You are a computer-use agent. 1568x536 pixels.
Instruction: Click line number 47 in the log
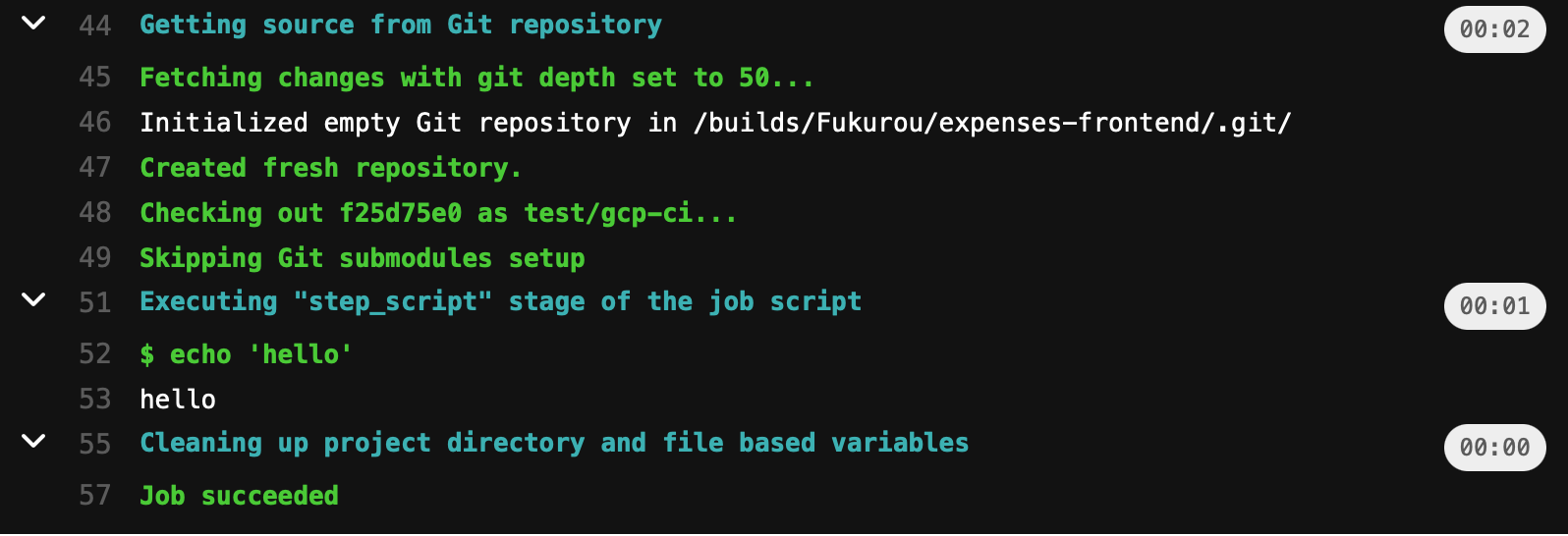(x=95, y=168)
